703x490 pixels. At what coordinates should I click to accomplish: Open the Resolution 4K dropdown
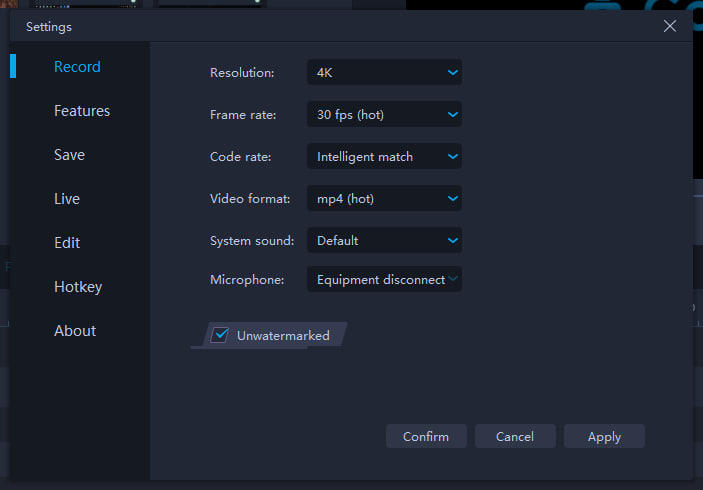pos(384,72)
